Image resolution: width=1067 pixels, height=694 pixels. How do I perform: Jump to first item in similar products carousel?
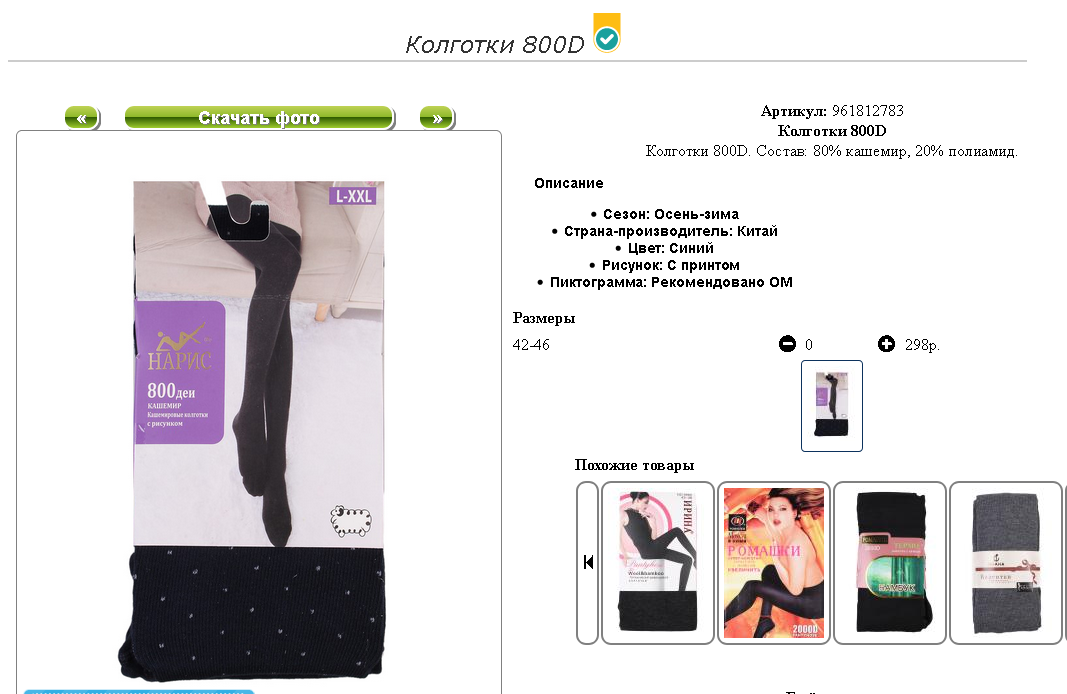[588, 562]
